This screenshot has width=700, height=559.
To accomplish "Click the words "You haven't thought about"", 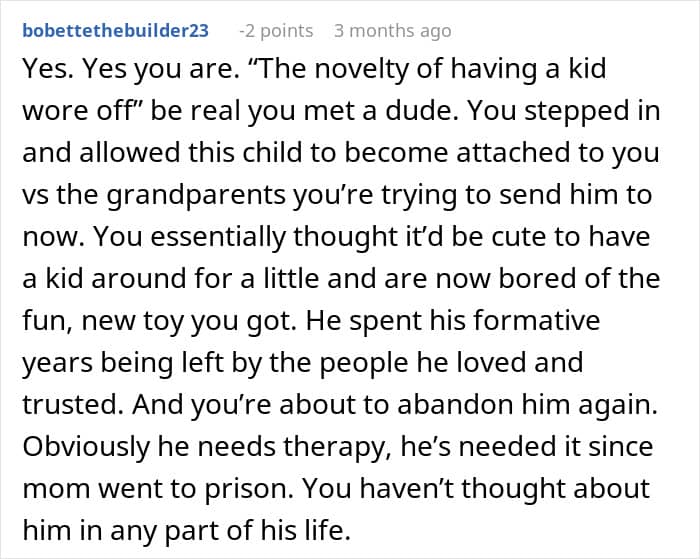I will click(518, 489).
